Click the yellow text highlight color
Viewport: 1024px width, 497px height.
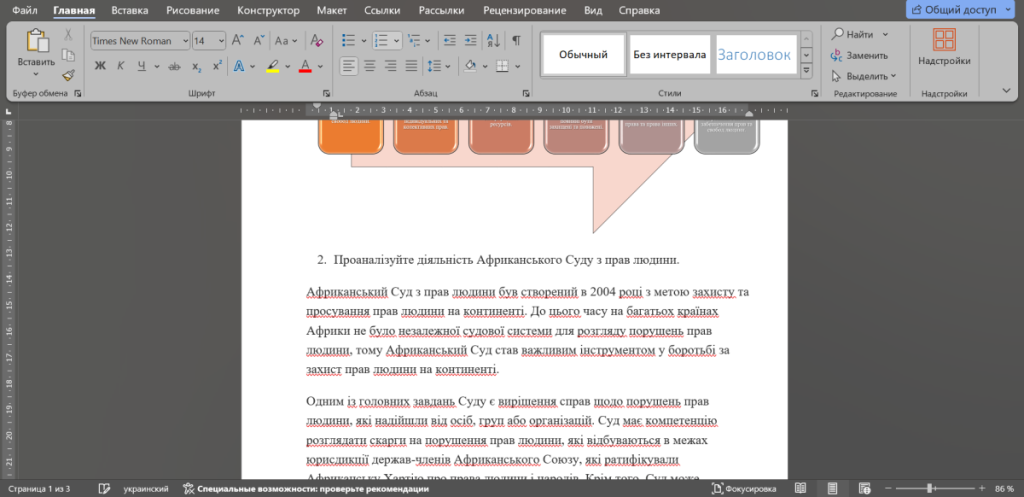(x=272, y=66)
